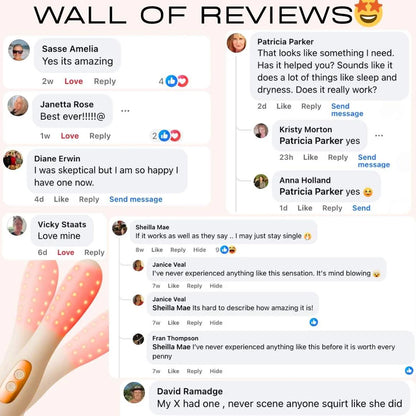Click Reply under Patricia Parker's comment
This screenshot has width=416, height=416.
311,106
